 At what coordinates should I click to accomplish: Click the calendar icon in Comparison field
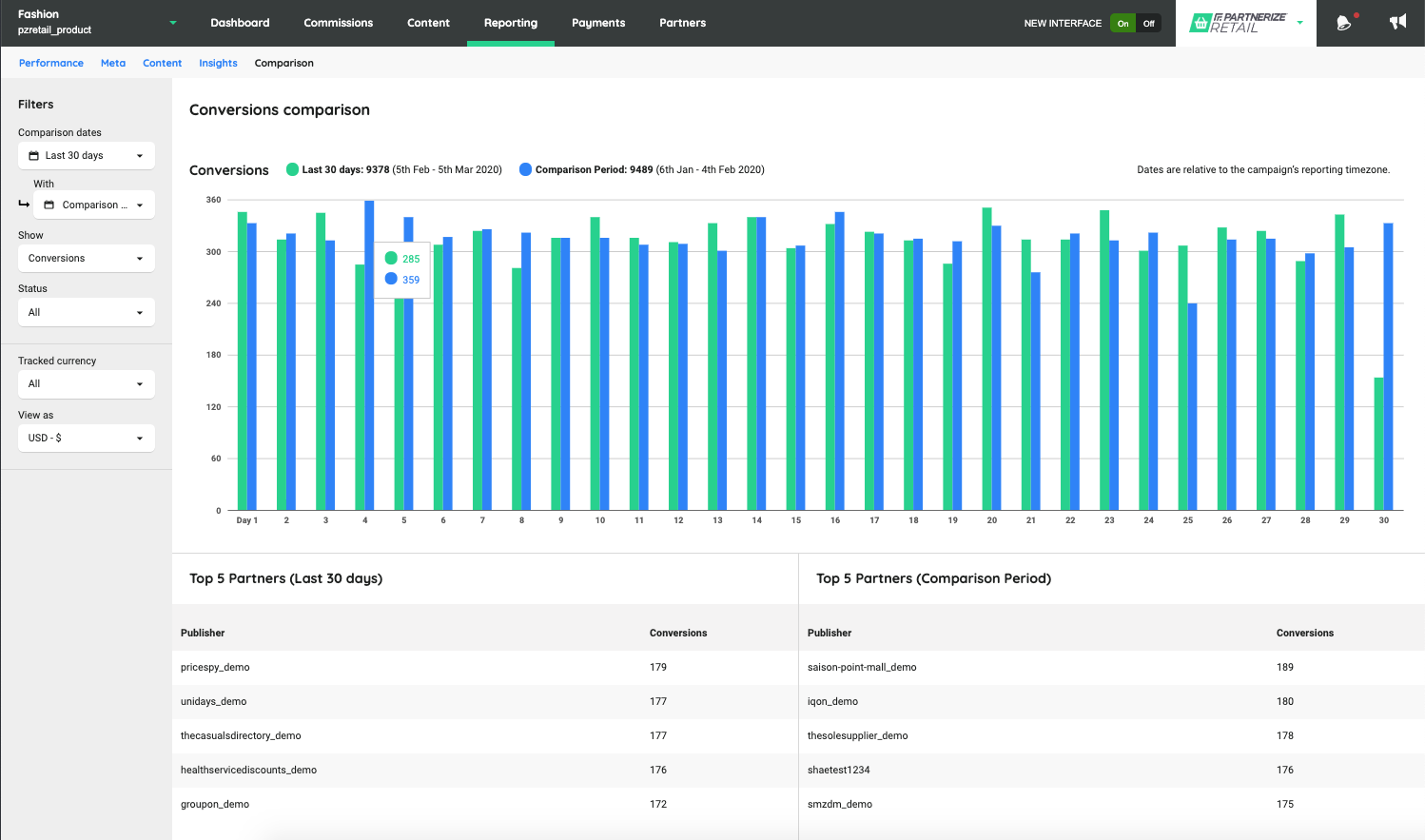pyautogui.click(x=49, y=205)
